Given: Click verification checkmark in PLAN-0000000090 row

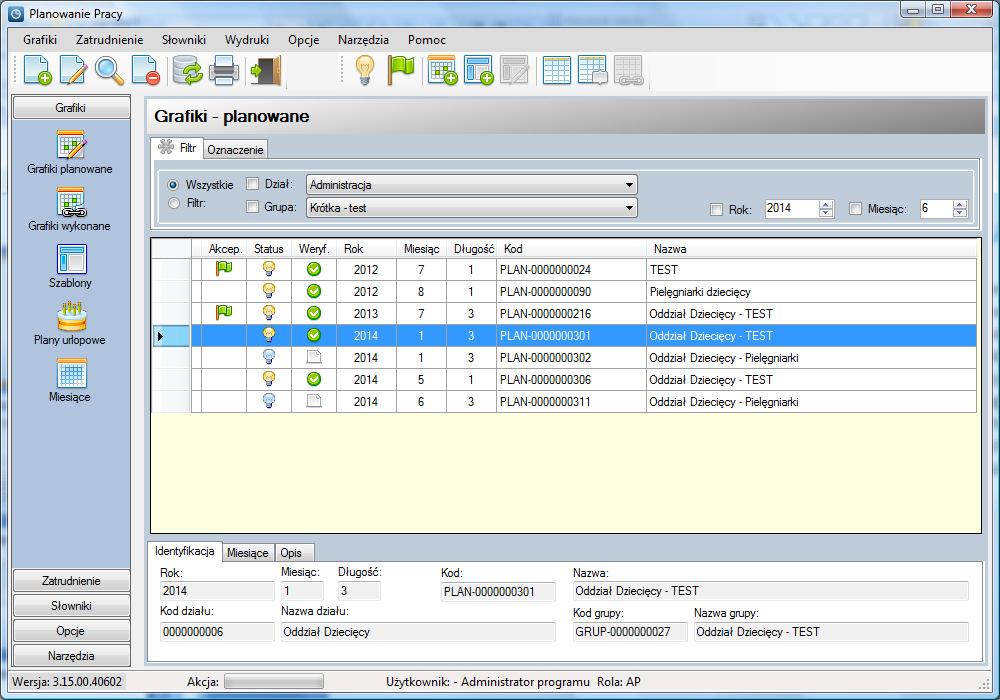Looking at the screenshot, I should pyautogui.click(x=314, y=291).
